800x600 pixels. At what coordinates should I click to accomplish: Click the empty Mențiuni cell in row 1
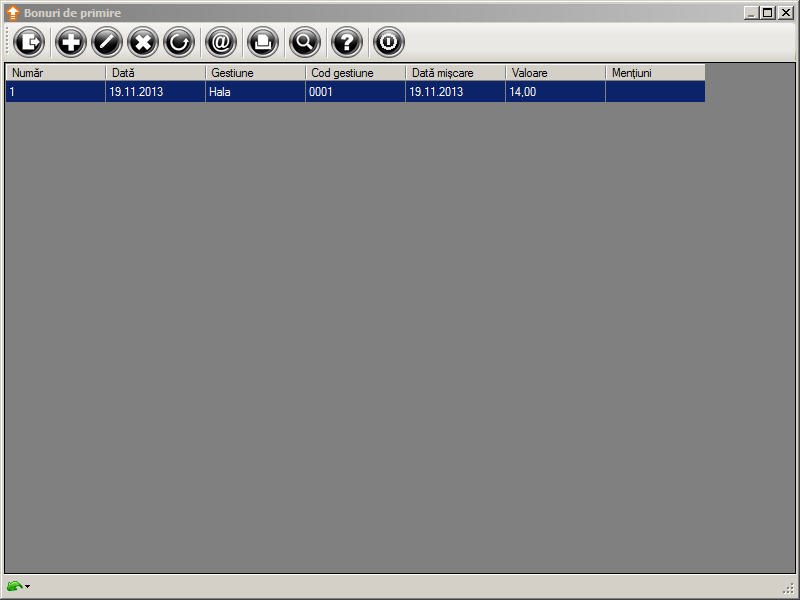point(655,92)
